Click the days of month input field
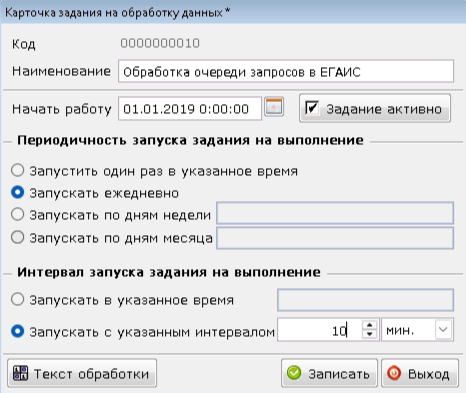The width and height of the screenshot is (466, 393). 335,238
